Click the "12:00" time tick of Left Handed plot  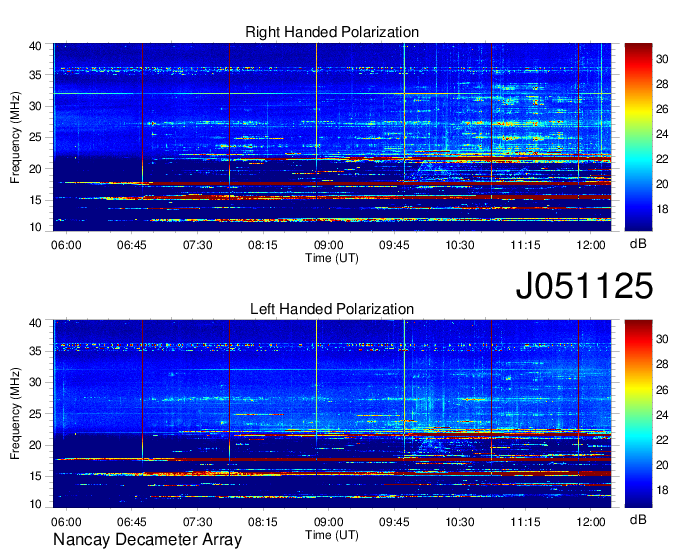tap(591, 522)
